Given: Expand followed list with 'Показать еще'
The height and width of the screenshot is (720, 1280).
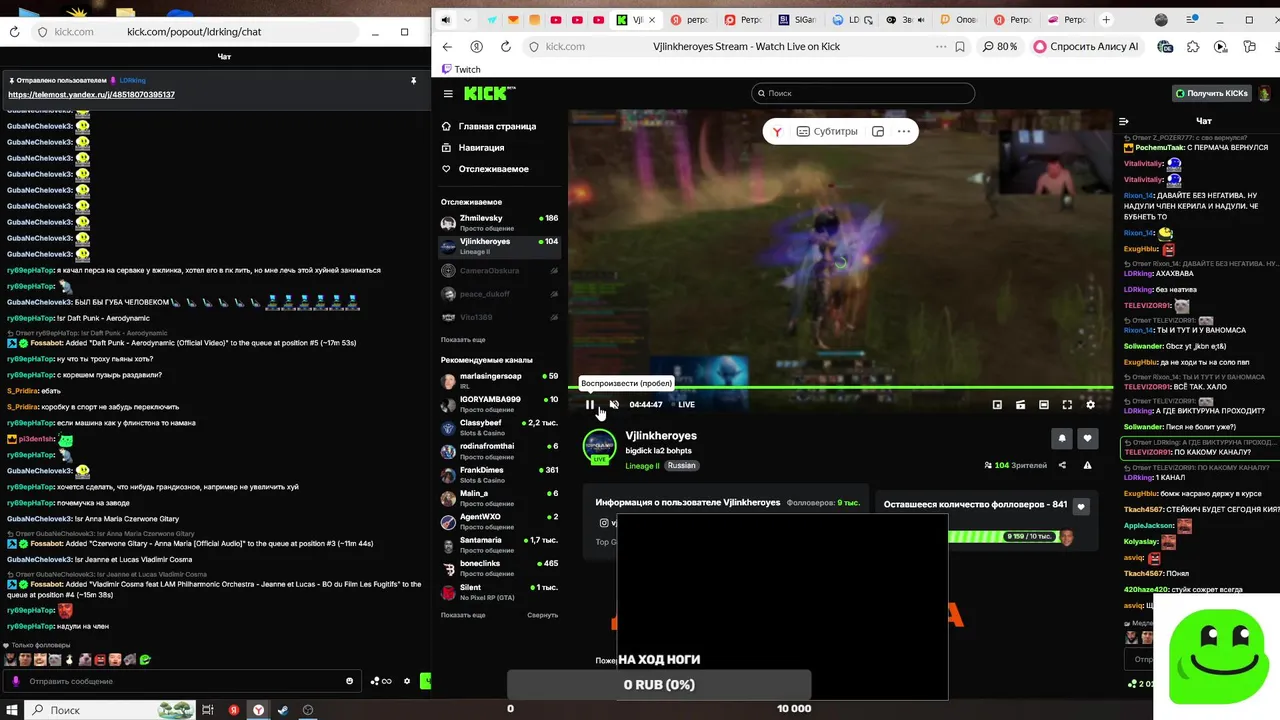Looking at the screenshot, I should (463, 340).
